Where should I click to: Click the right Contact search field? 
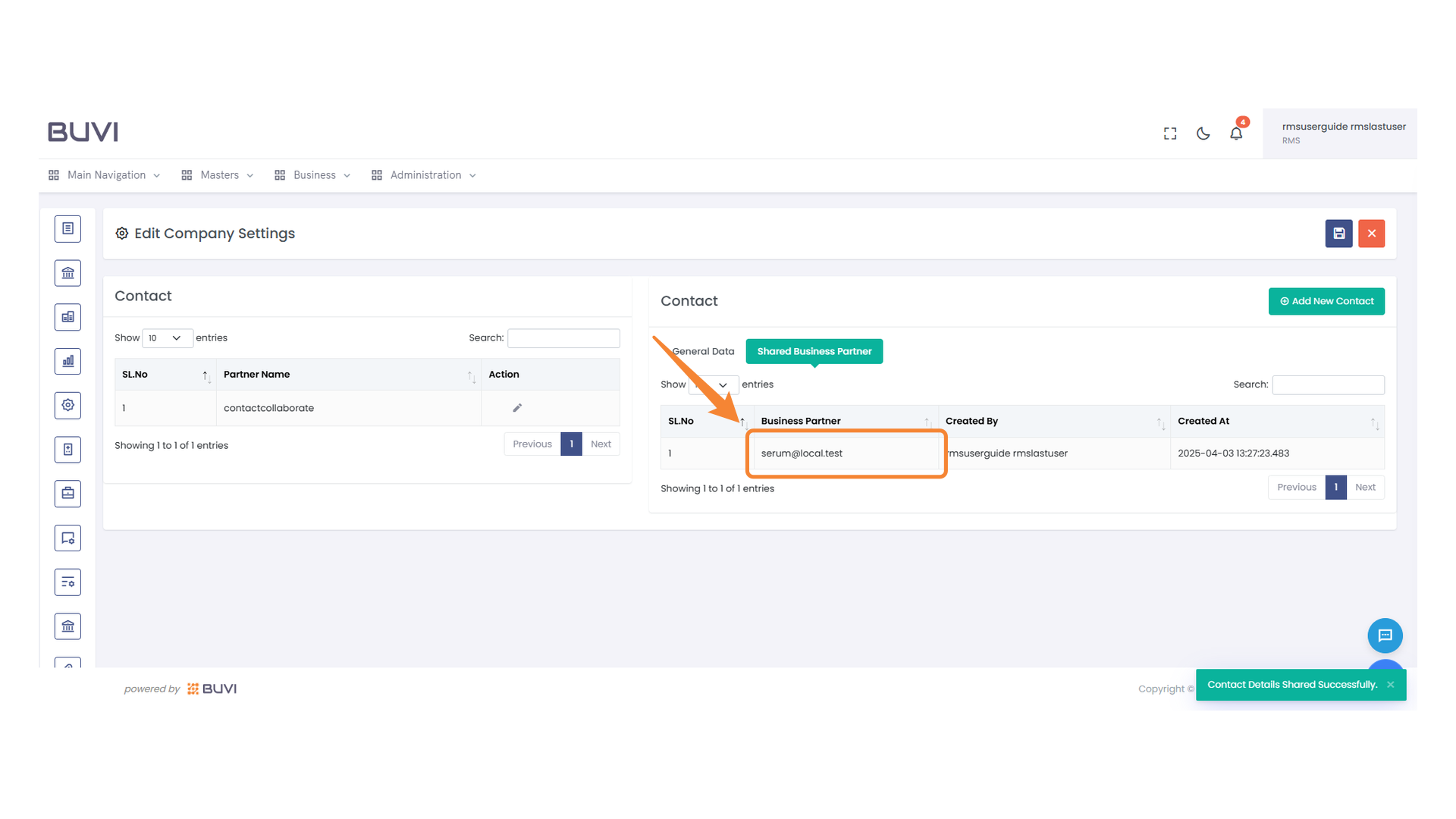pyautogui.click(x=1328, y=385)
